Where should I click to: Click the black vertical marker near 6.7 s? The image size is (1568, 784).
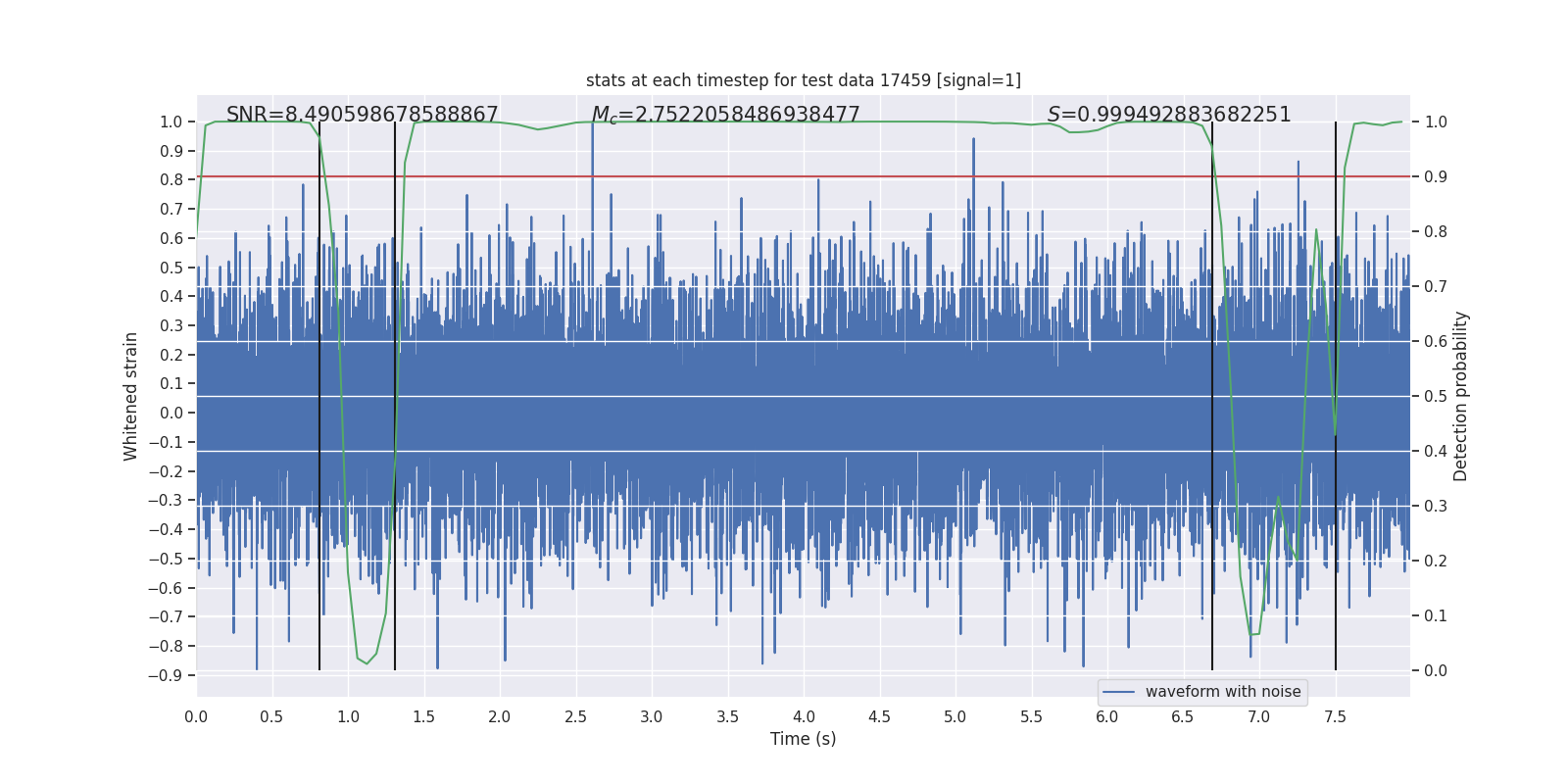pos(1212,392)
